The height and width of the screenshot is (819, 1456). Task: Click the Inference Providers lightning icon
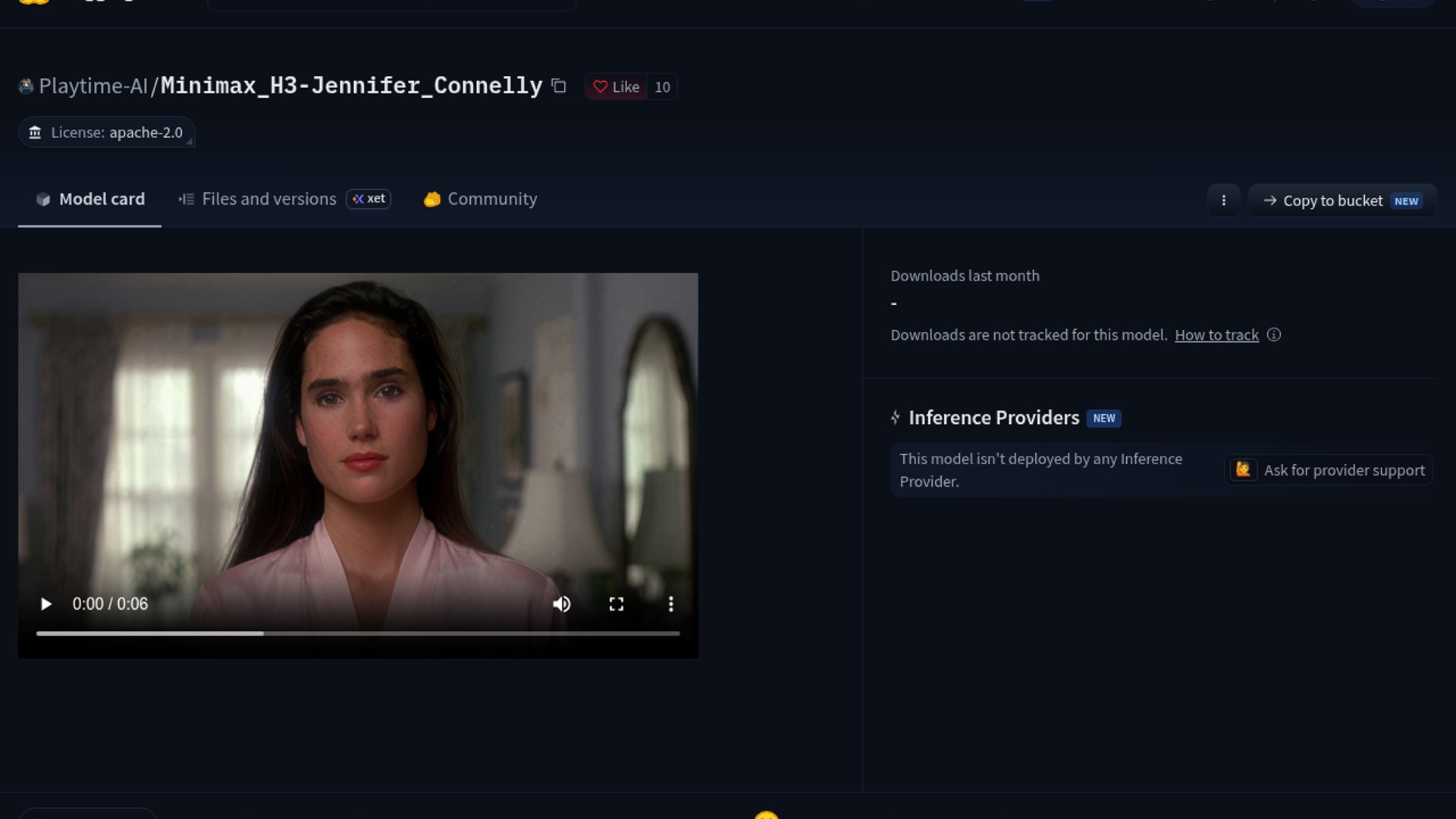(896, 418)
